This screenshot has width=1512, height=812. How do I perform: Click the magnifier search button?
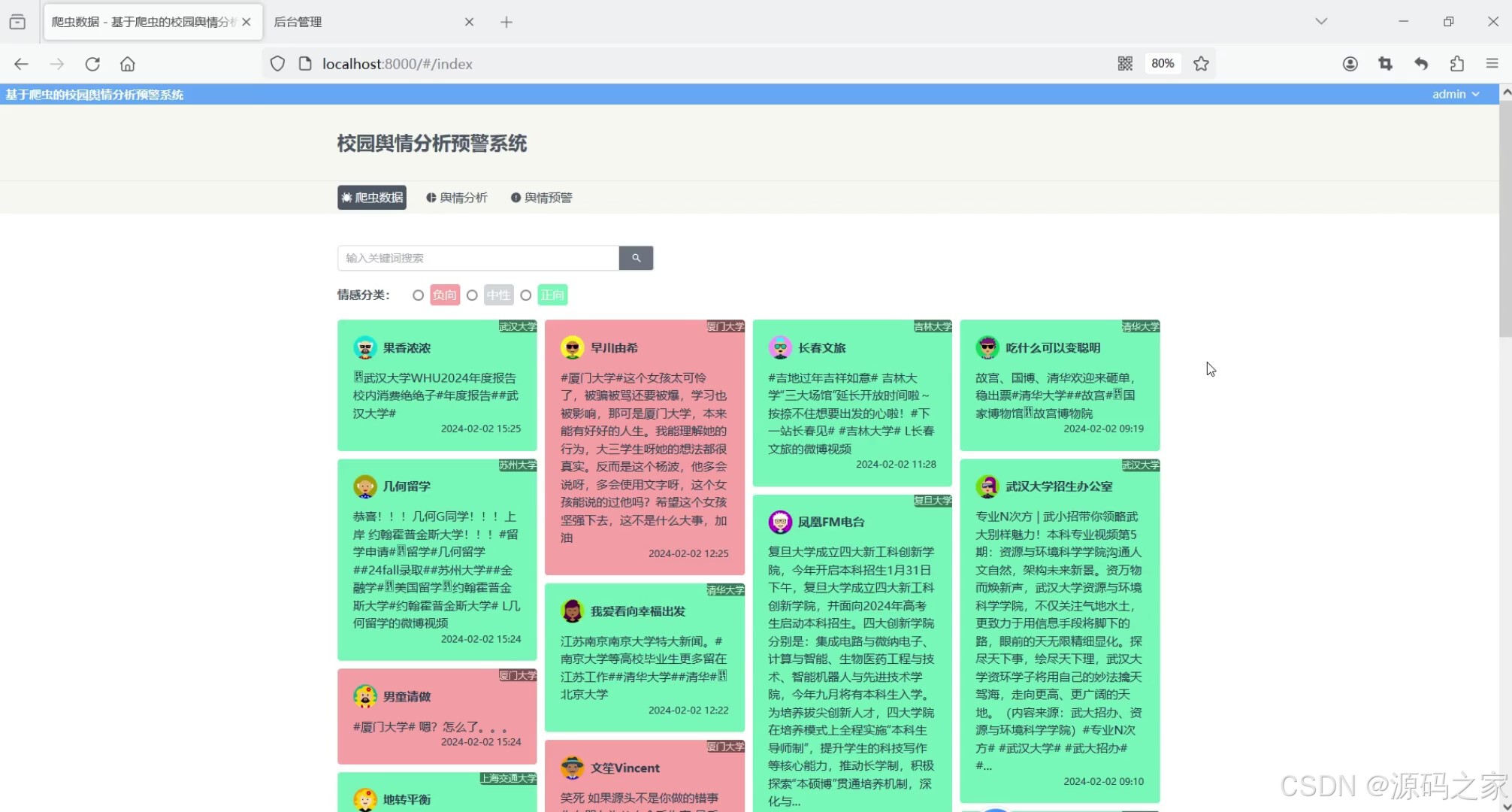(636, 258)
